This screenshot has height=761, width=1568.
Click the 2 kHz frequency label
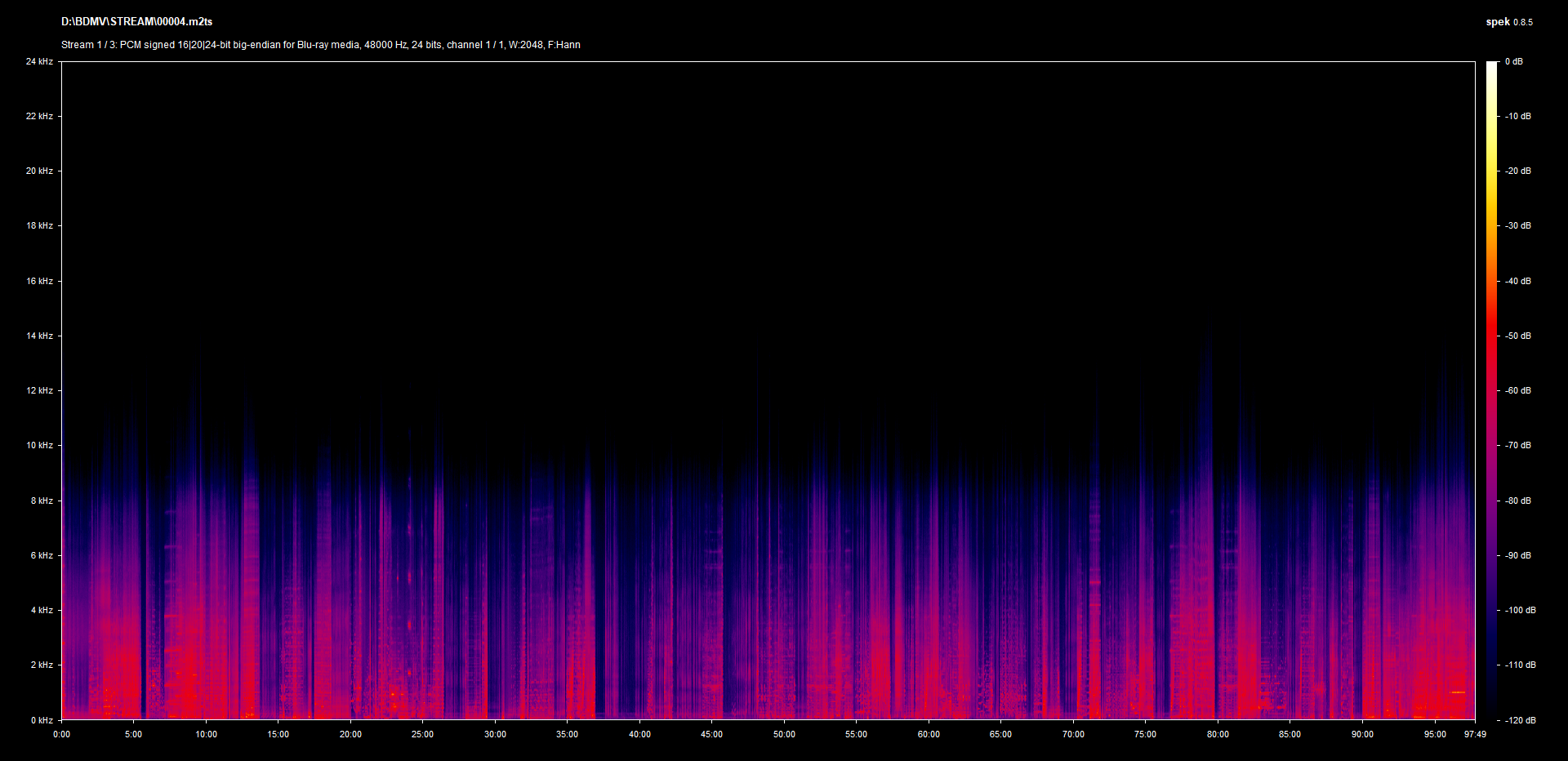point(42,665)
